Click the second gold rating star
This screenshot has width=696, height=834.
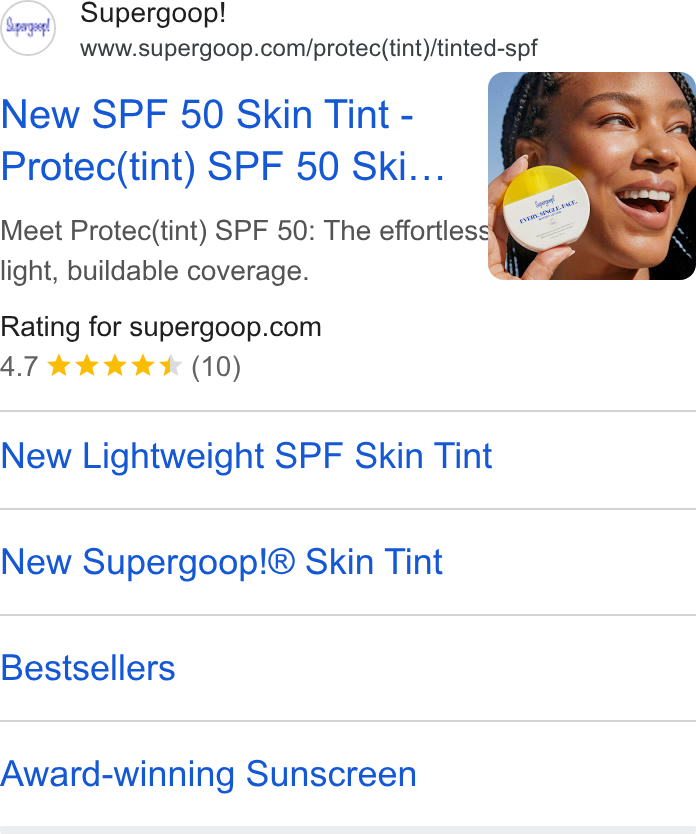click(87, 366)
